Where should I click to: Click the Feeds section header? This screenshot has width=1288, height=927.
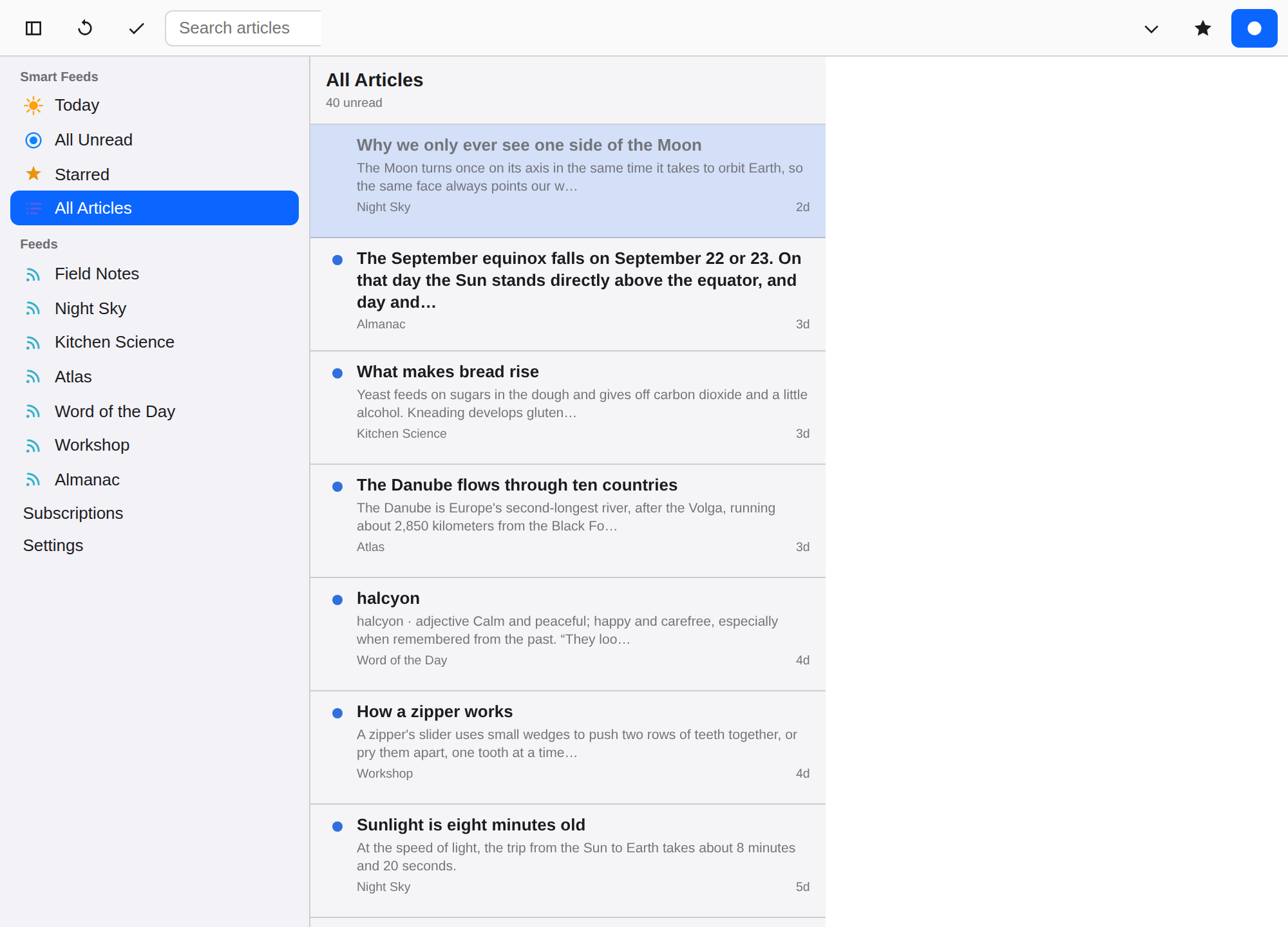pyautogui.click(x=39, y=244)
